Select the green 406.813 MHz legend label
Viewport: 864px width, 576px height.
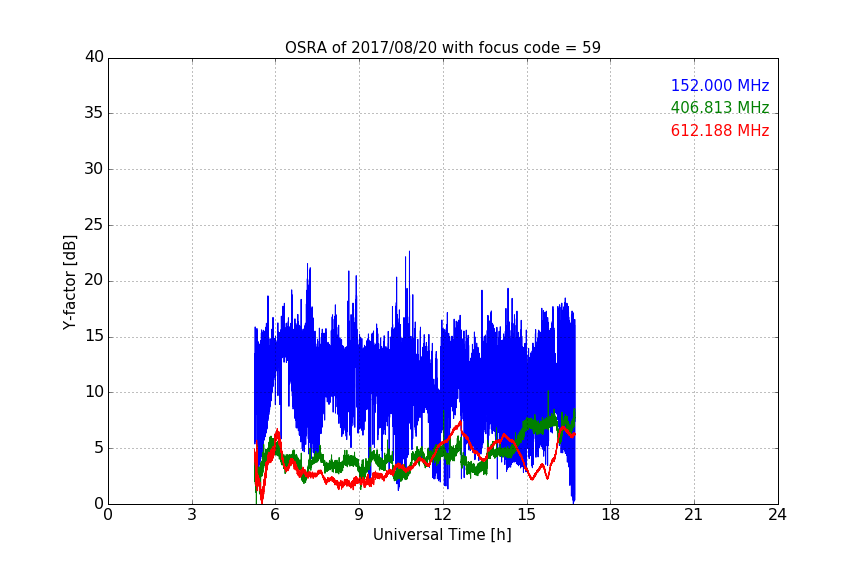coord(720,107)
